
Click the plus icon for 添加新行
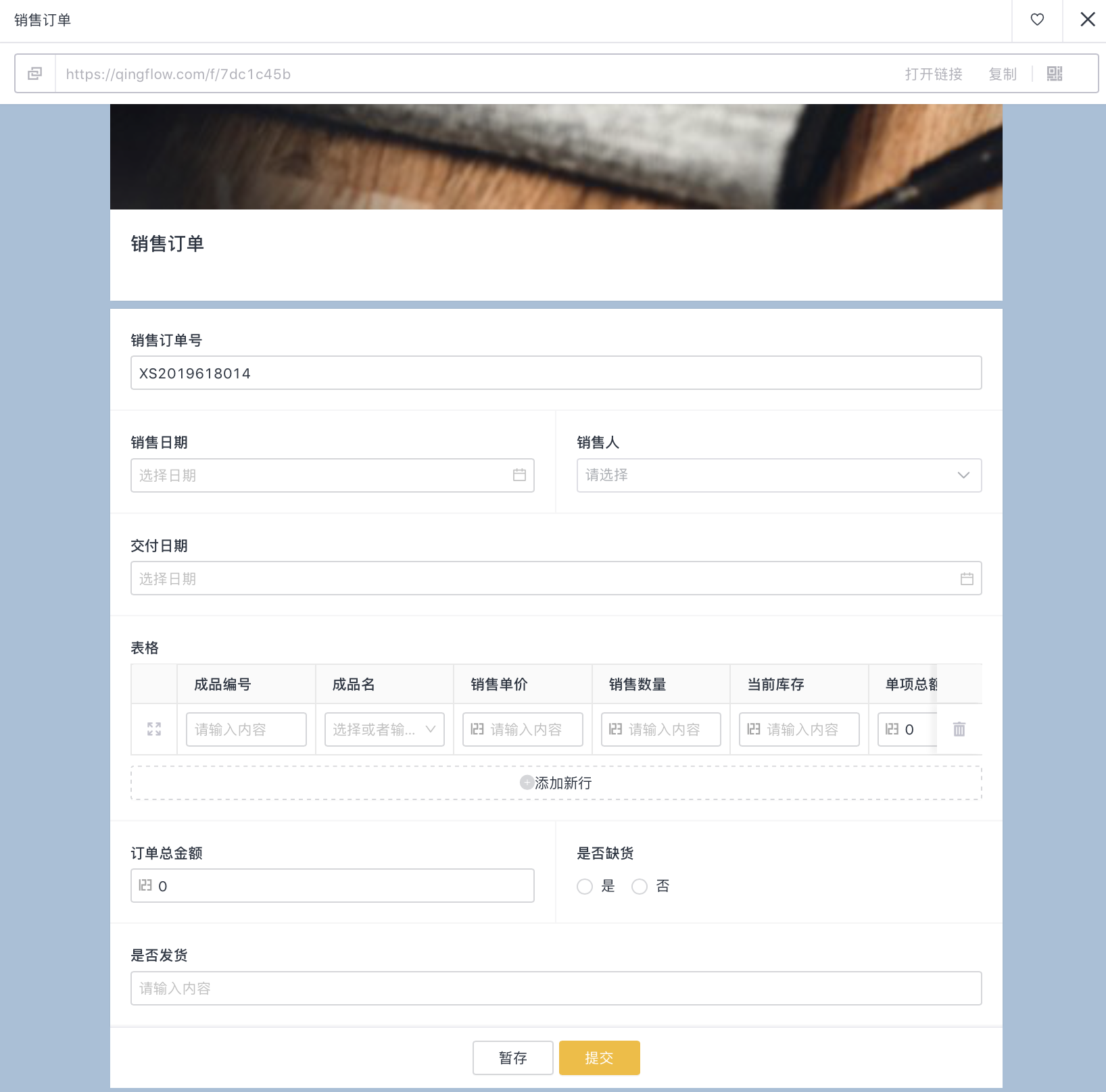point(527,783)
